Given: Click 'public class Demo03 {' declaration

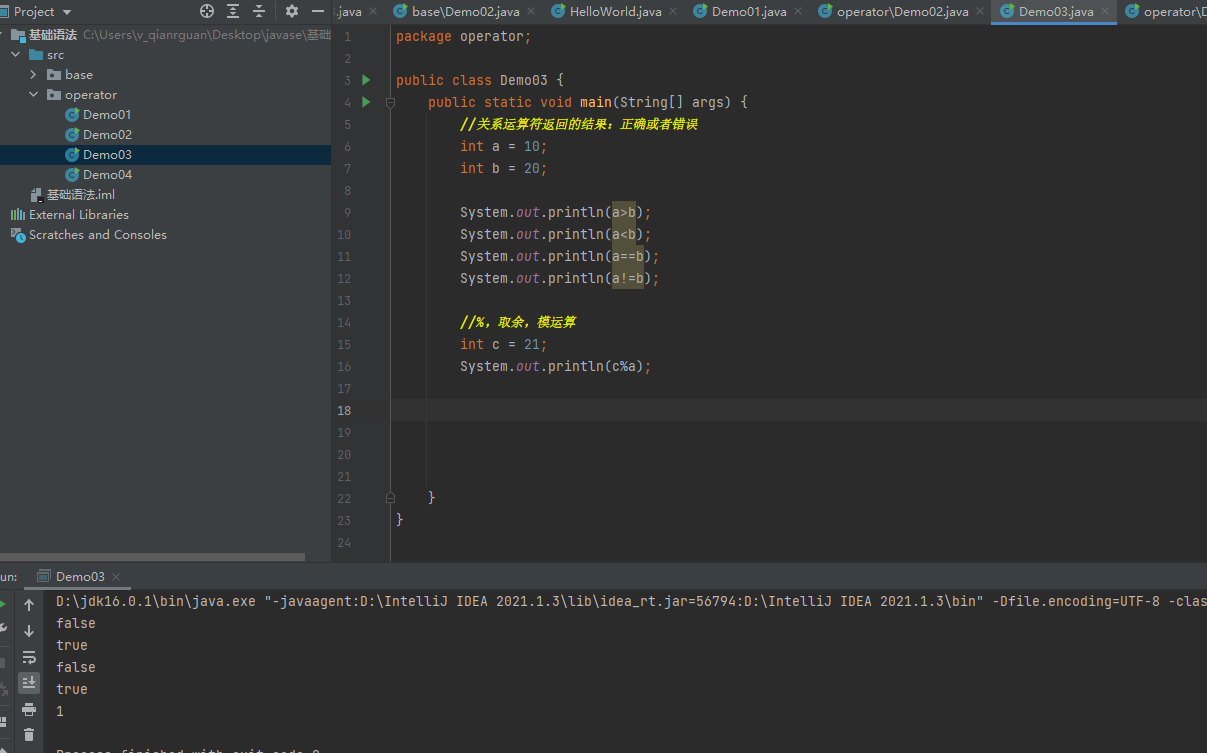Looking at the screenshot, I should 480,80.
